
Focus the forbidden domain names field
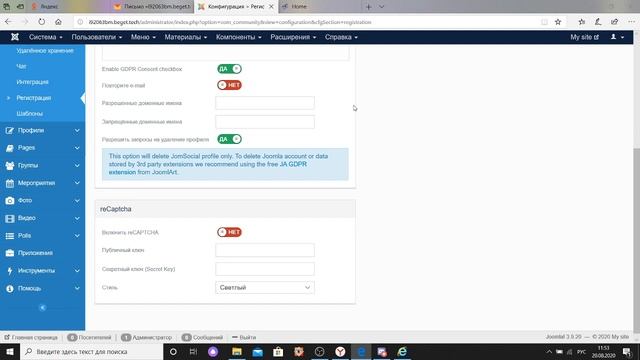(x=265, y=122)
